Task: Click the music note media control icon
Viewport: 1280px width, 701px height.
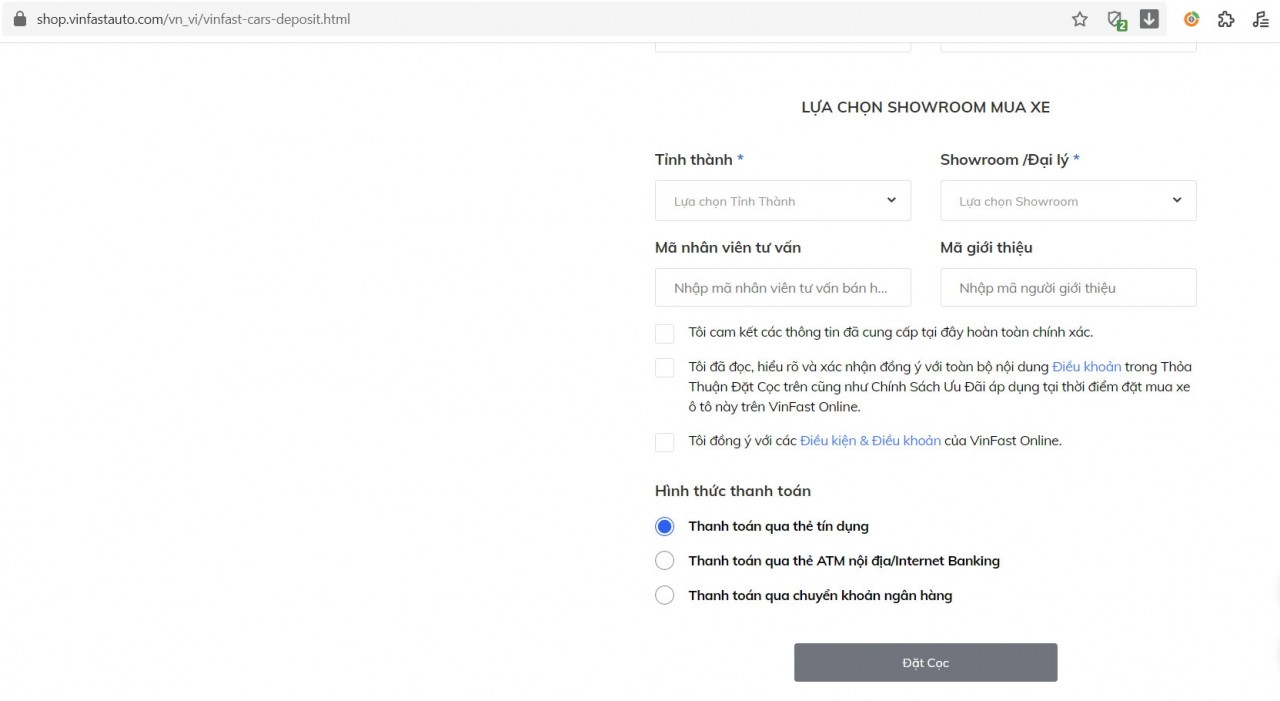Action: 1261,19
